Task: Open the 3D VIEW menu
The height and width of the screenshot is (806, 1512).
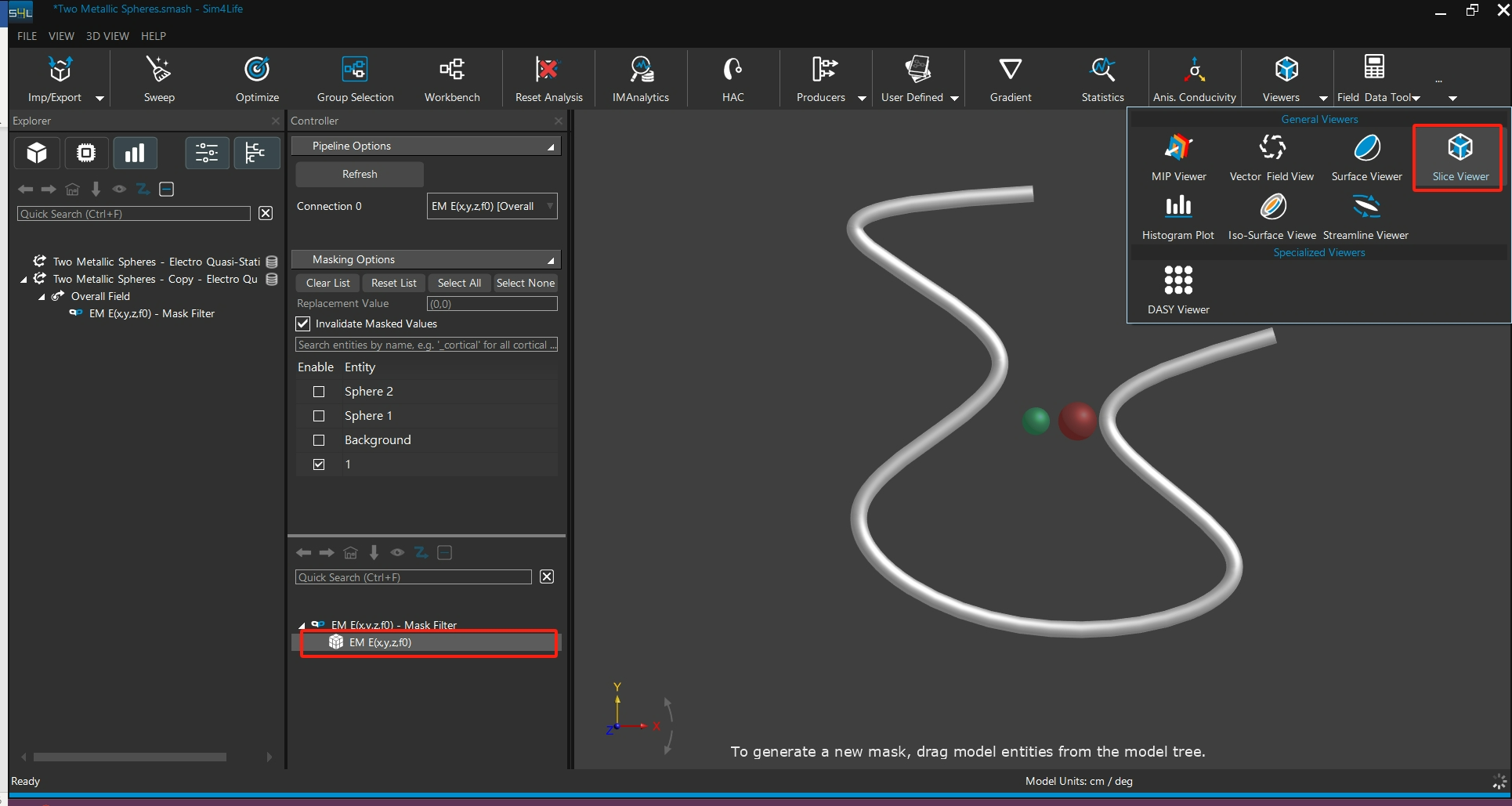Action: pos(107,36)
